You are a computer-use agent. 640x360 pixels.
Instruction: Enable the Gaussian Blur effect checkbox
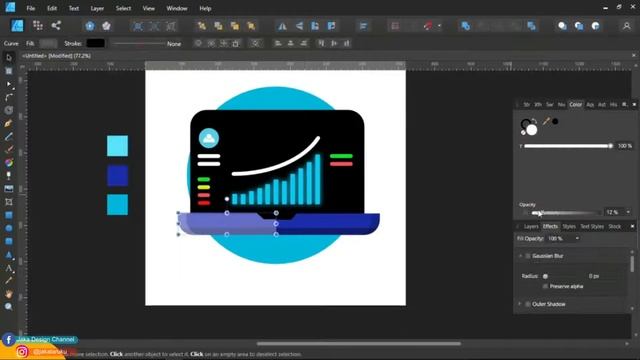[x=528, y=256]
